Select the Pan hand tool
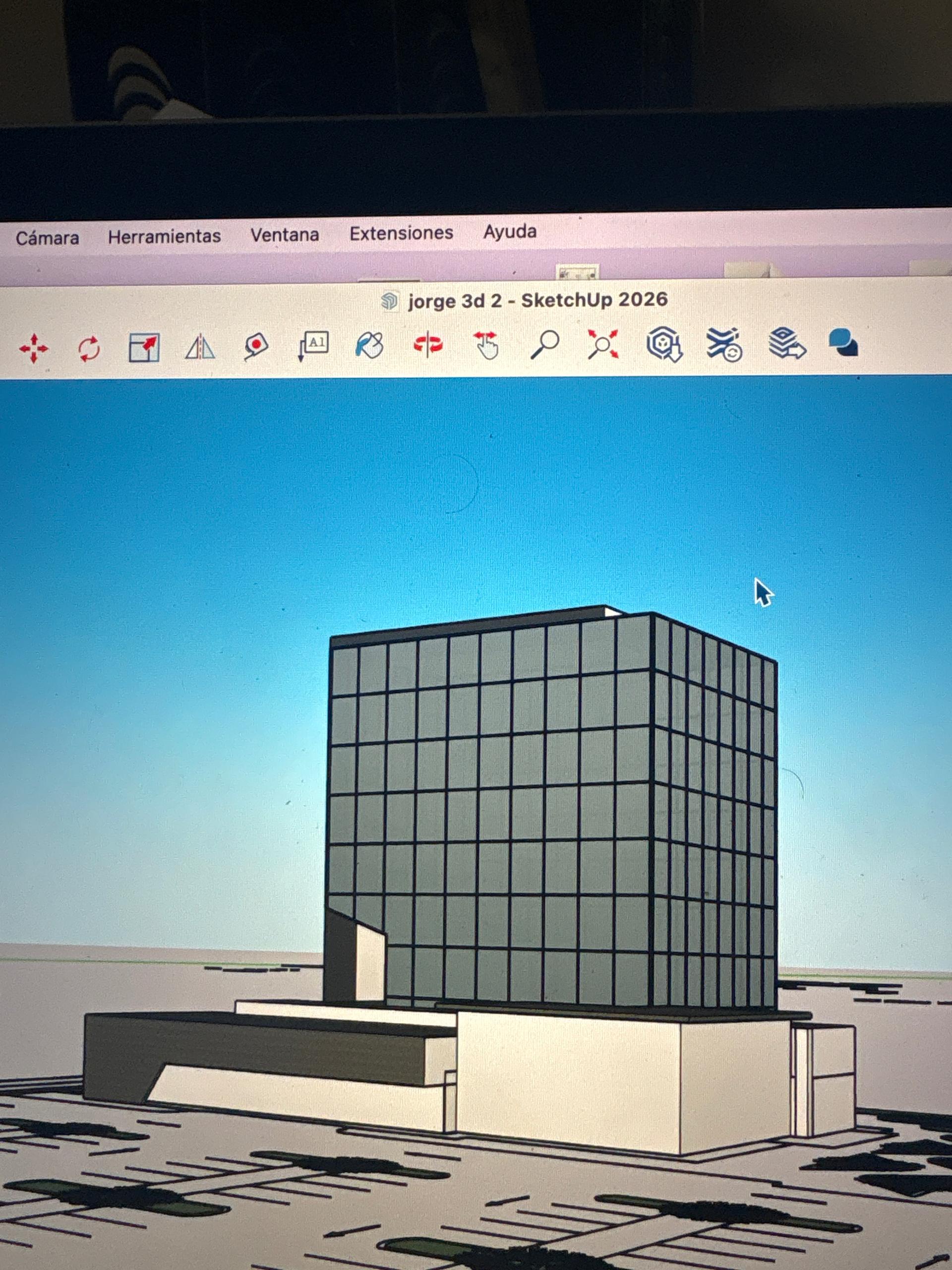The width and height of the screenshot is (952, 1270). (486, 345)
